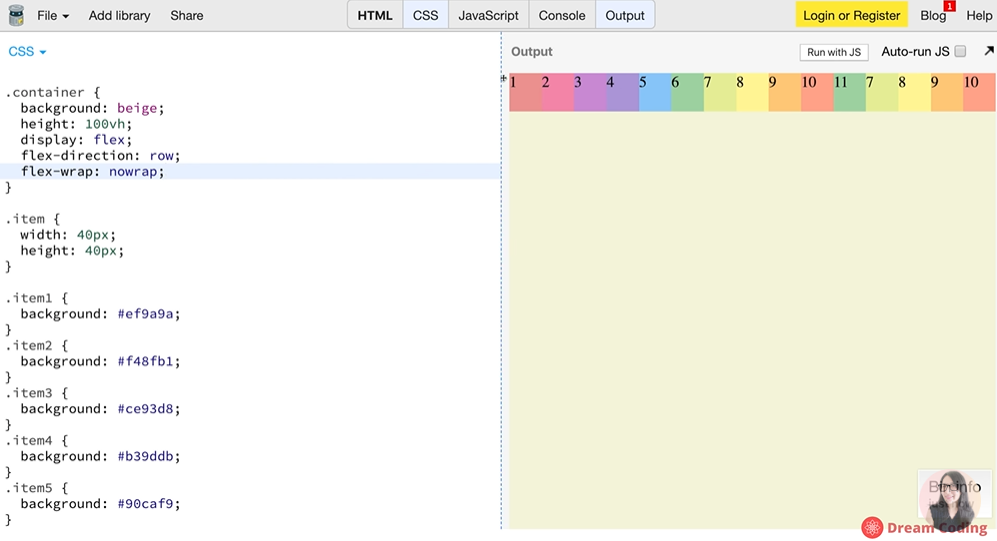Pop out the output with arrow icon
This screenshot has height=541, width=997.
(x=989, y=51)
